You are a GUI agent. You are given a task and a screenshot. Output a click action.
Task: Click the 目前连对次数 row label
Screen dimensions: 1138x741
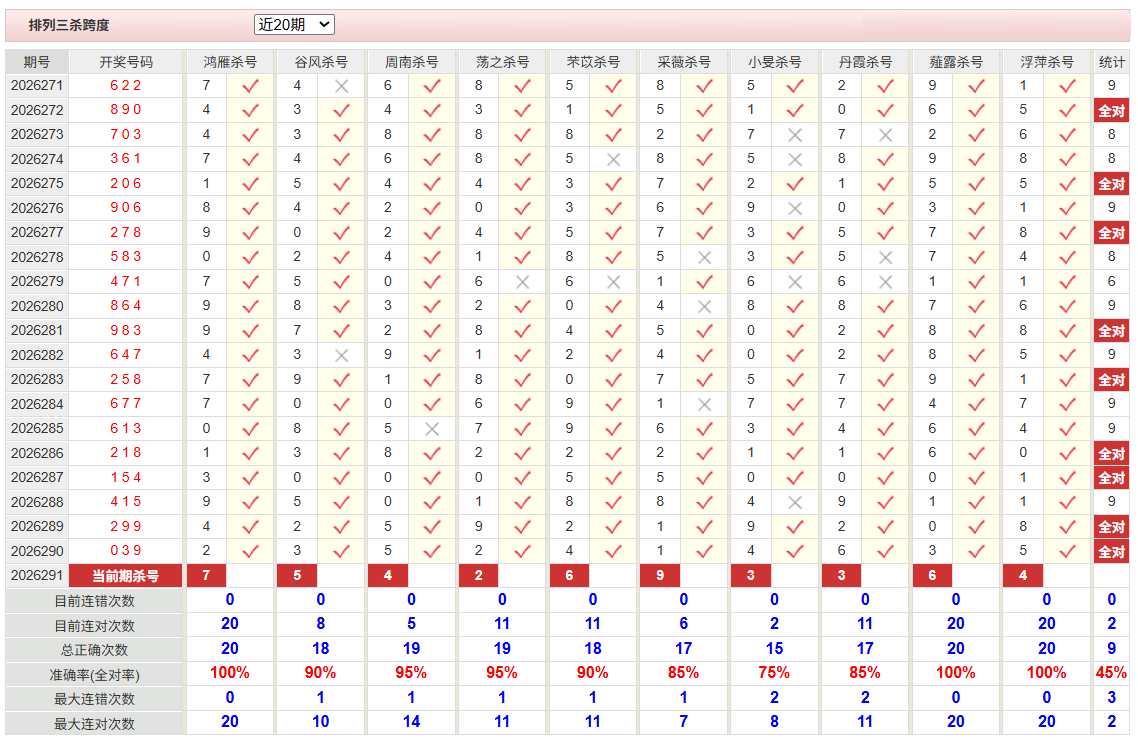tap(94, 626)
